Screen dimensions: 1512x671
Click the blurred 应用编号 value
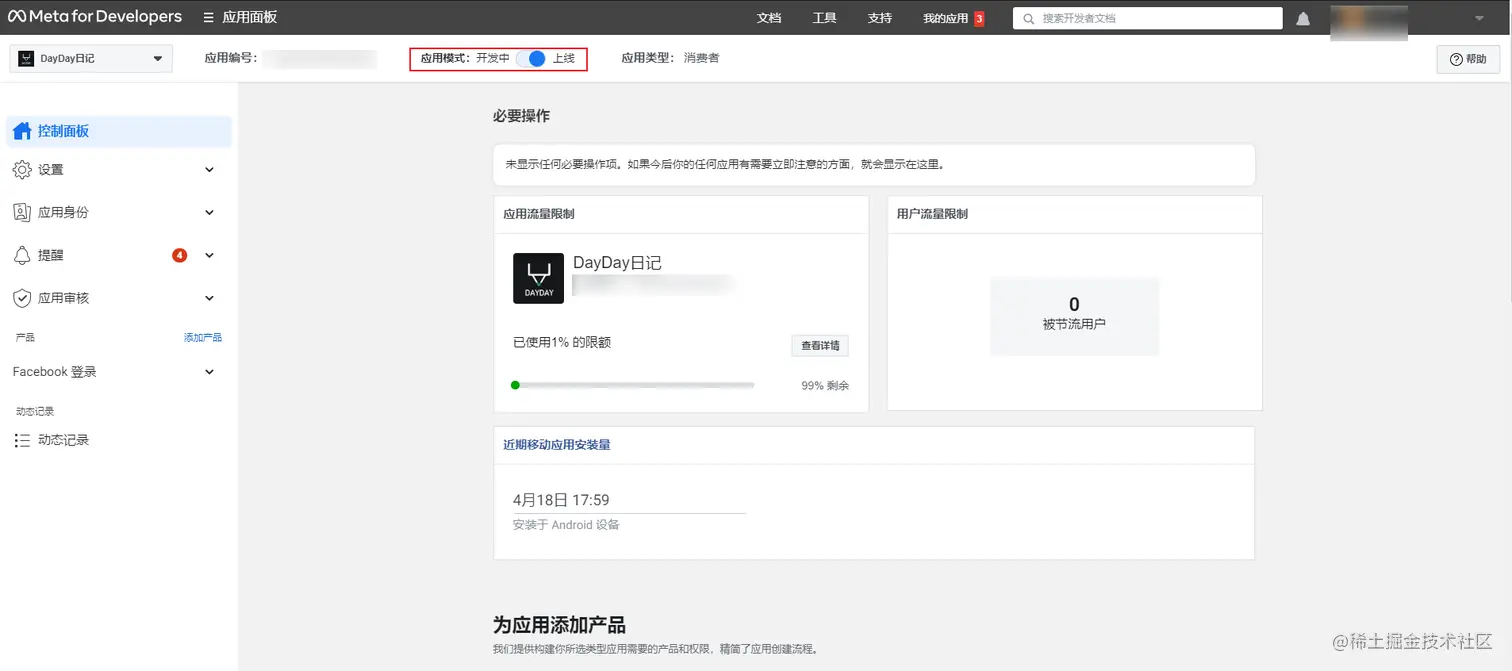(320, 59)
